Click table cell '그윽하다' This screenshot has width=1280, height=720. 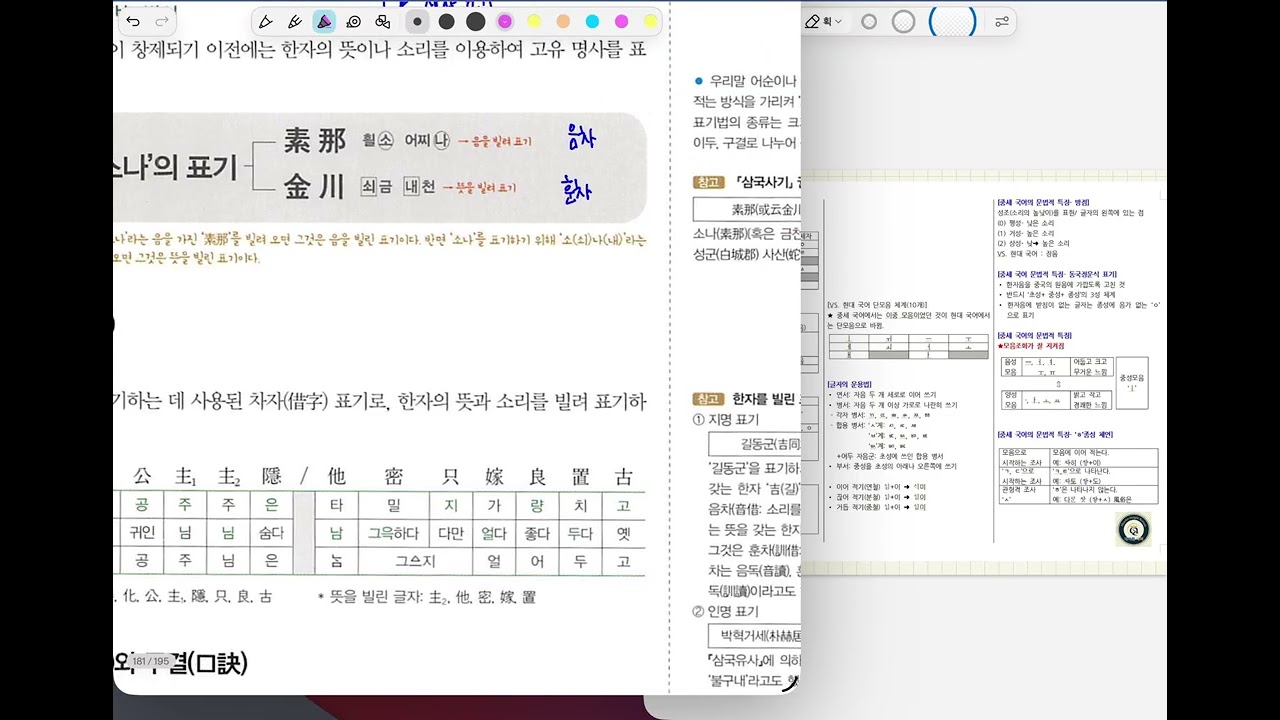394,534
